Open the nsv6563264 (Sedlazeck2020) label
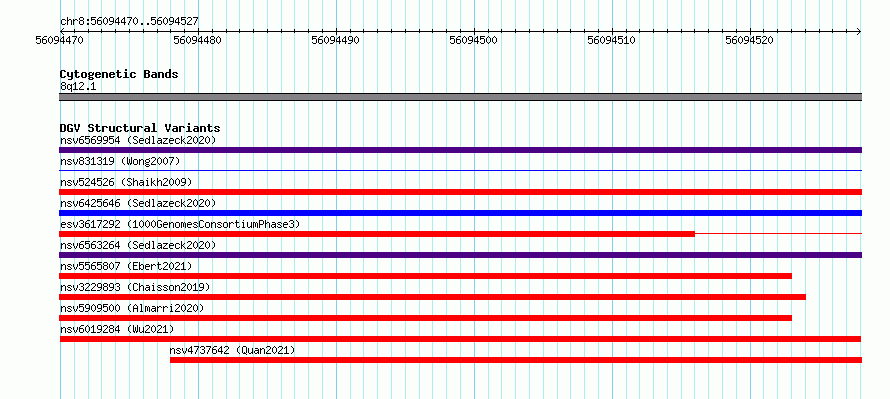Image resolution: width=890 pixels, height=399 pixels. click(x=138, y=245)
